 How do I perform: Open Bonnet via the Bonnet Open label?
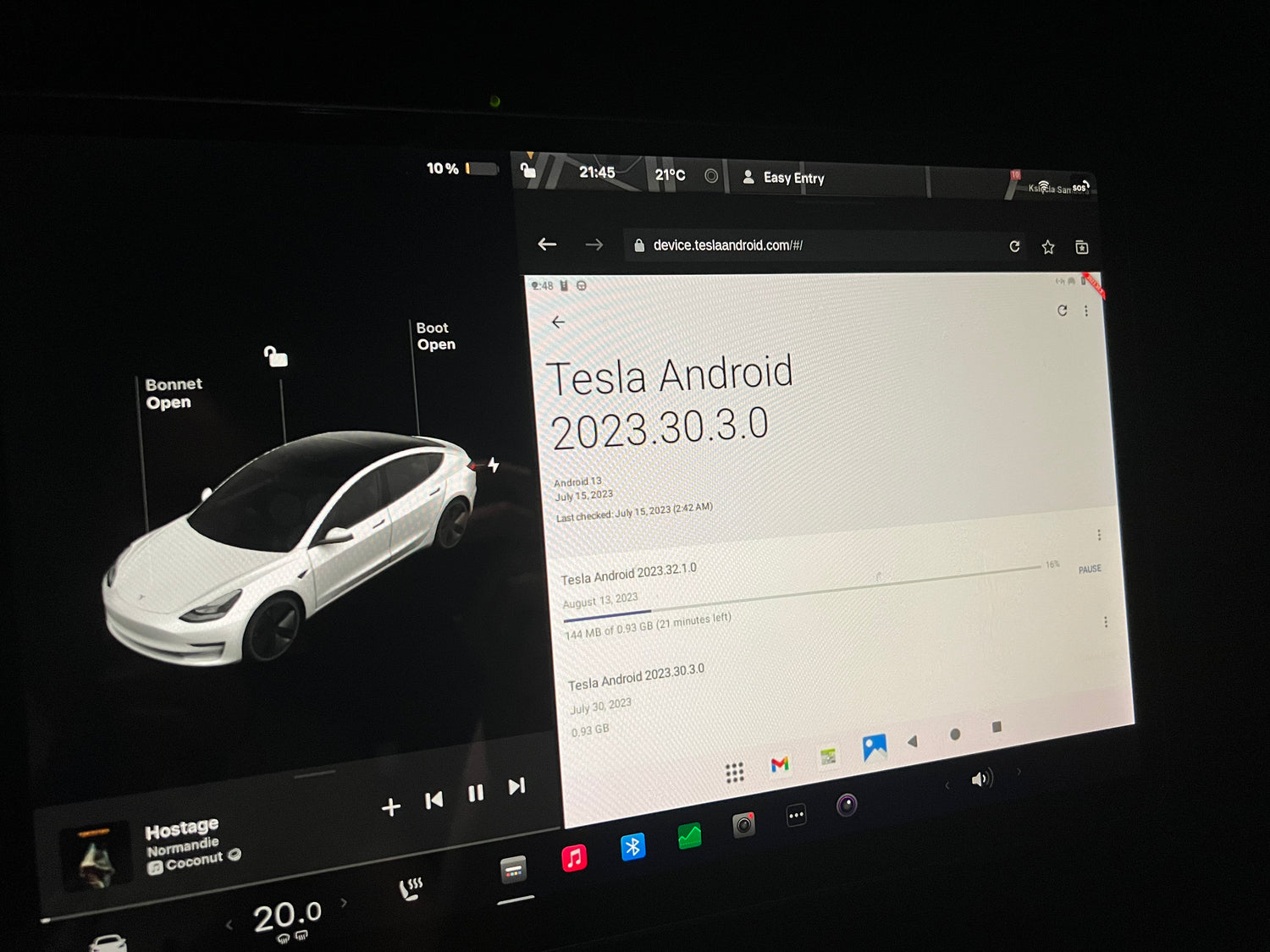pyautogui.click(x=173, y=393)
